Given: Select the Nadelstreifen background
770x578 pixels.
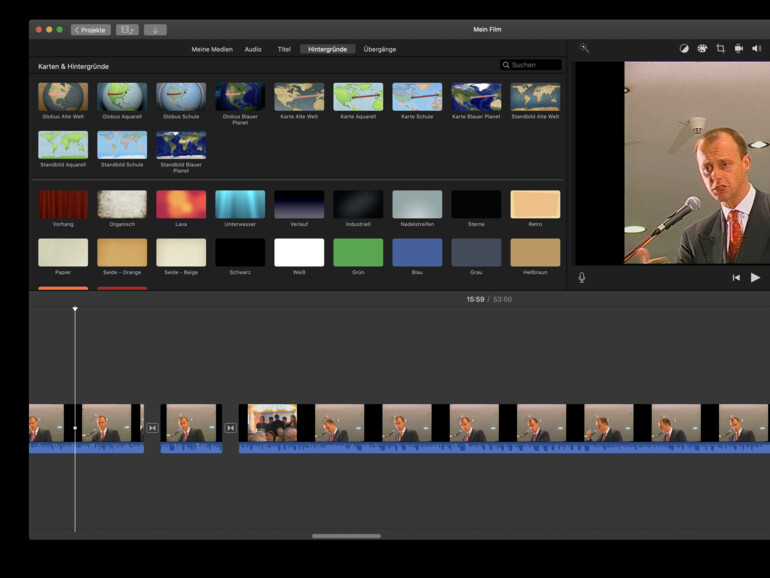Looking at the screenshot, I should [417, 204].
